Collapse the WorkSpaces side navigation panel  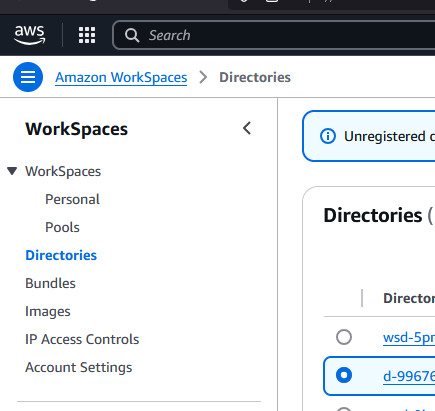(247, 128)
